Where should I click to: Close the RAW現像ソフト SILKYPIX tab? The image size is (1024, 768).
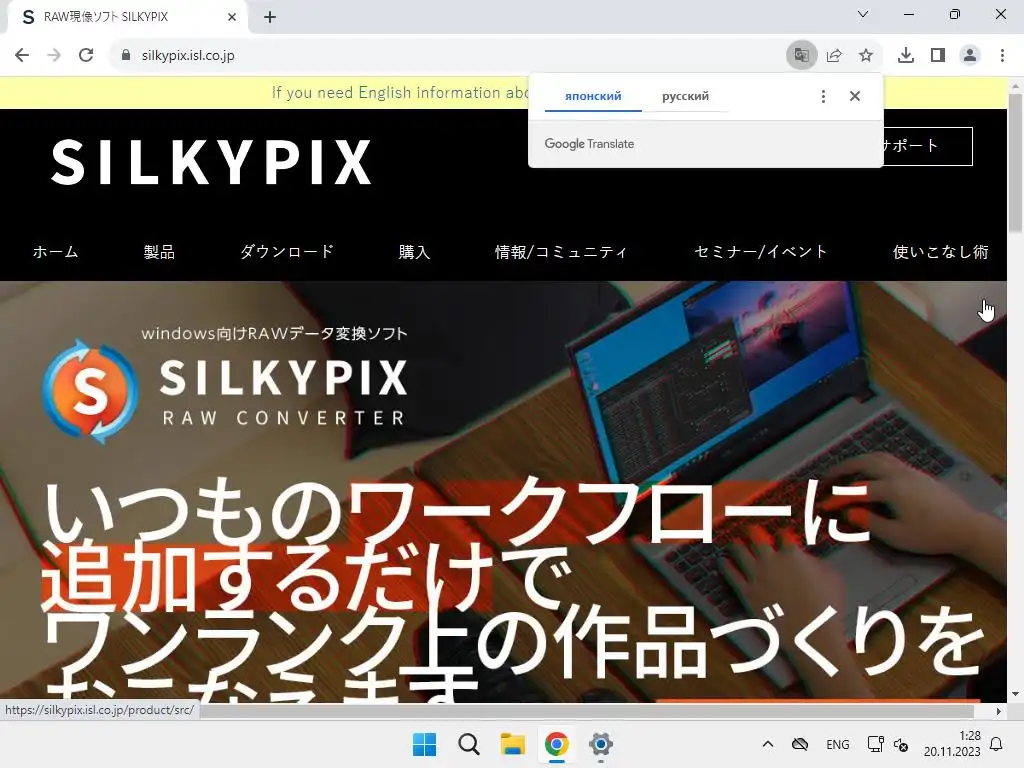(232, 17)
